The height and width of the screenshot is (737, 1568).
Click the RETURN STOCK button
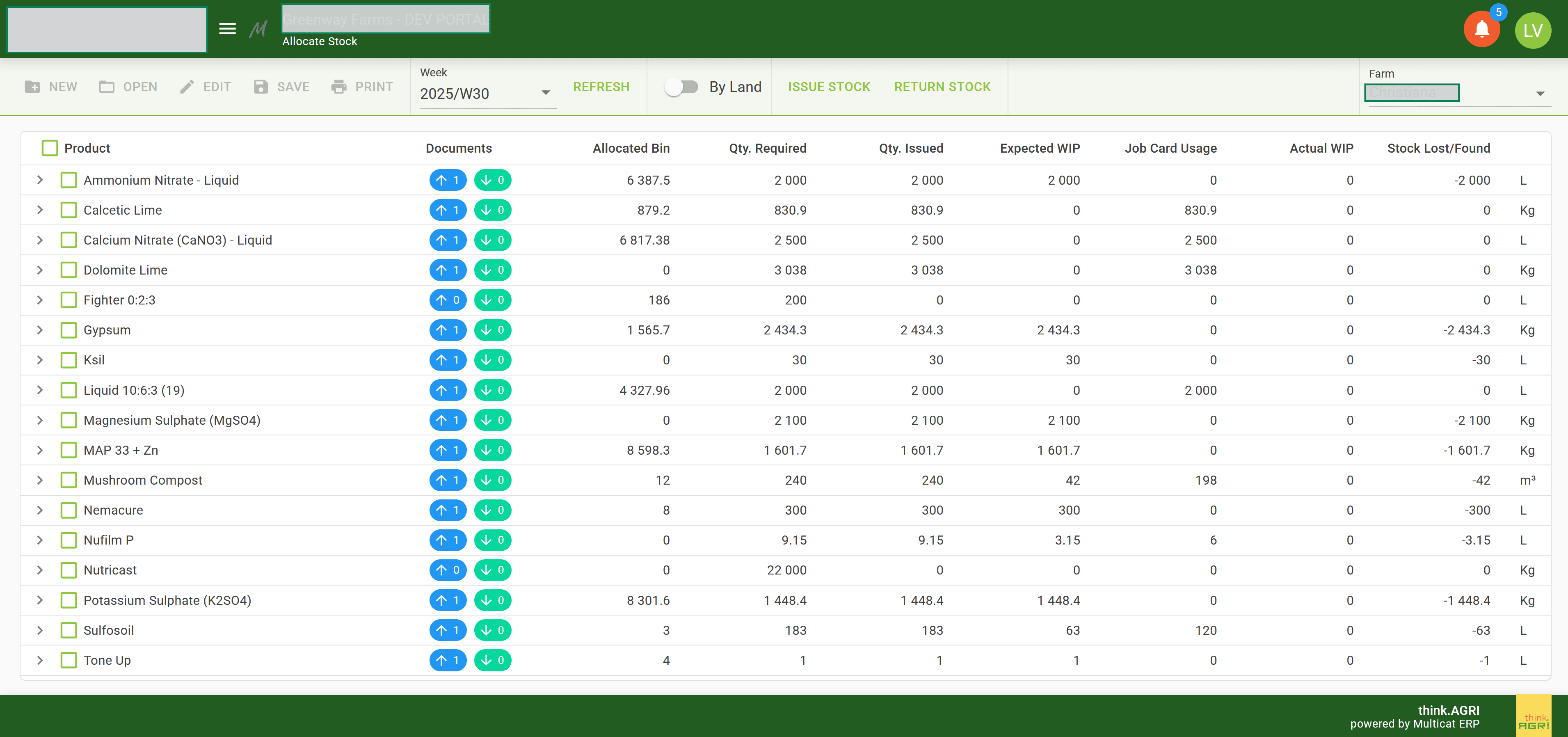tap(942, 87)
